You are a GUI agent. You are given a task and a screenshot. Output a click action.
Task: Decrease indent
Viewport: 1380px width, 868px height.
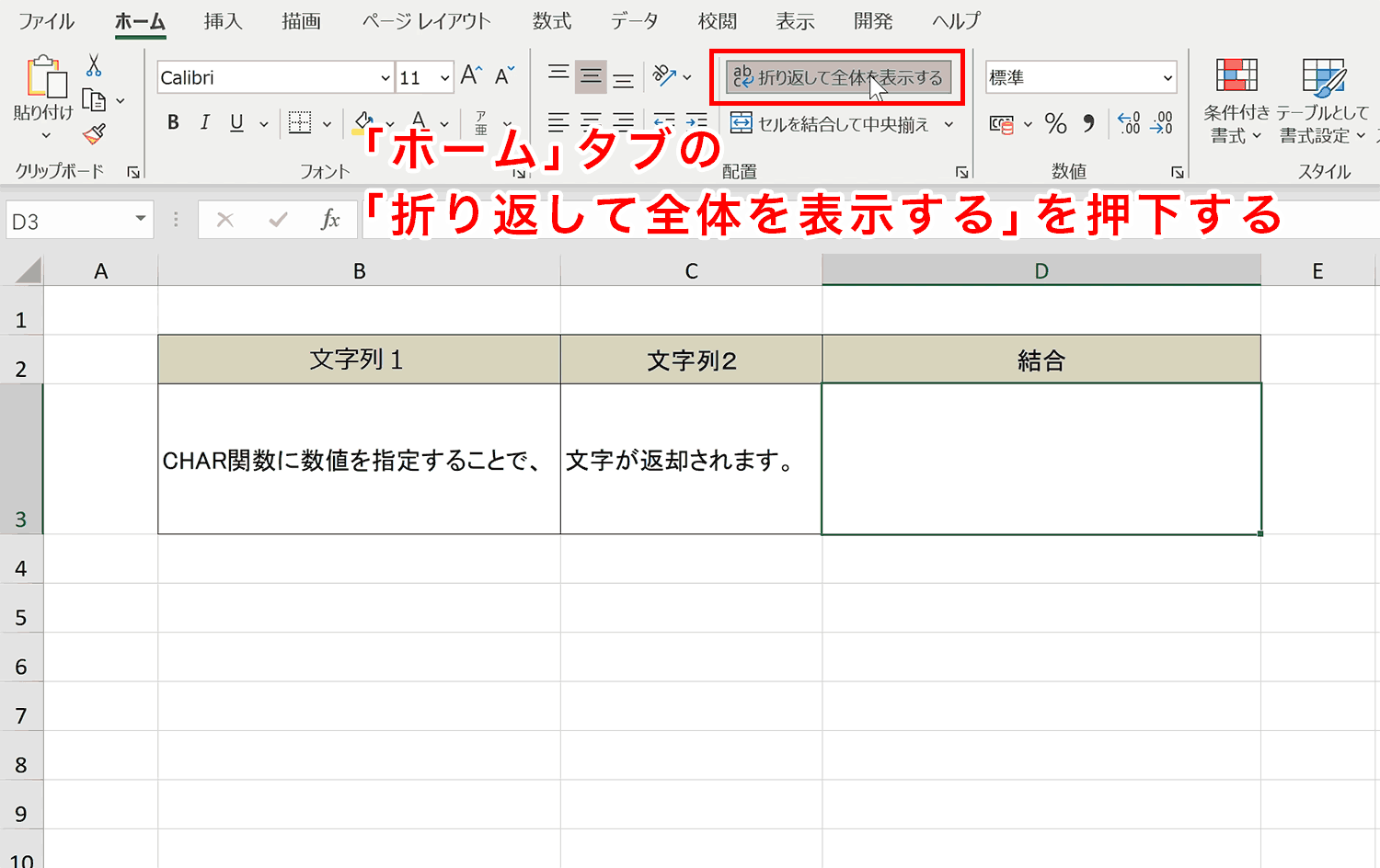point(664,122)
